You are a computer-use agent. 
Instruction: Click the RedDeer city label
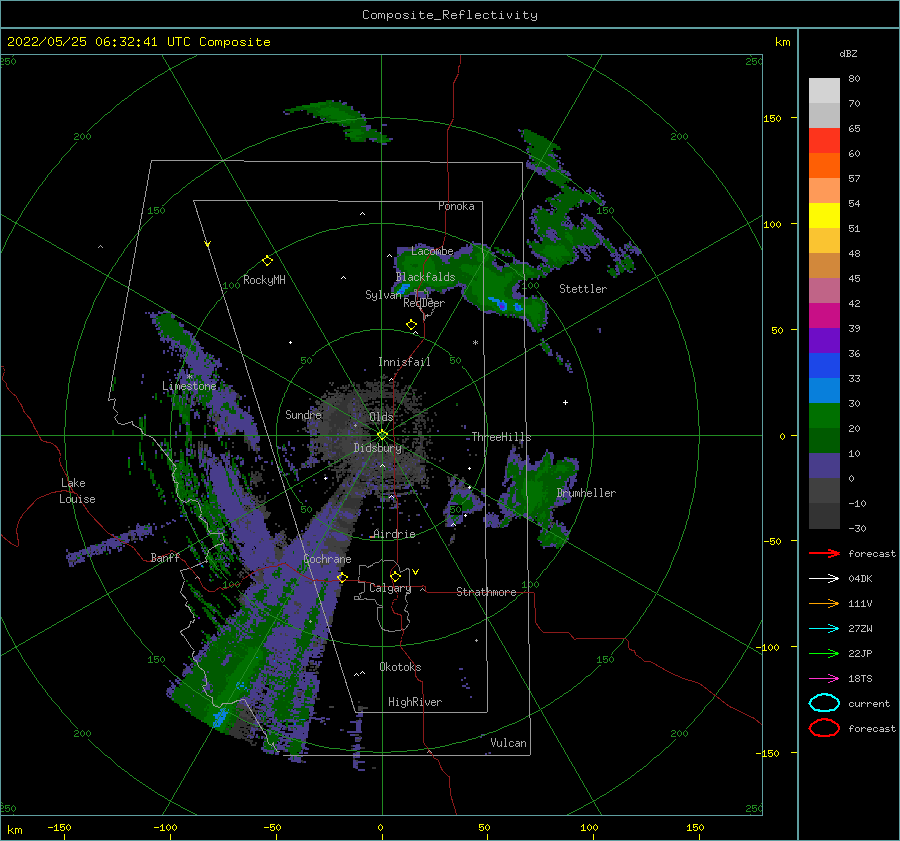tap(424, 303)
